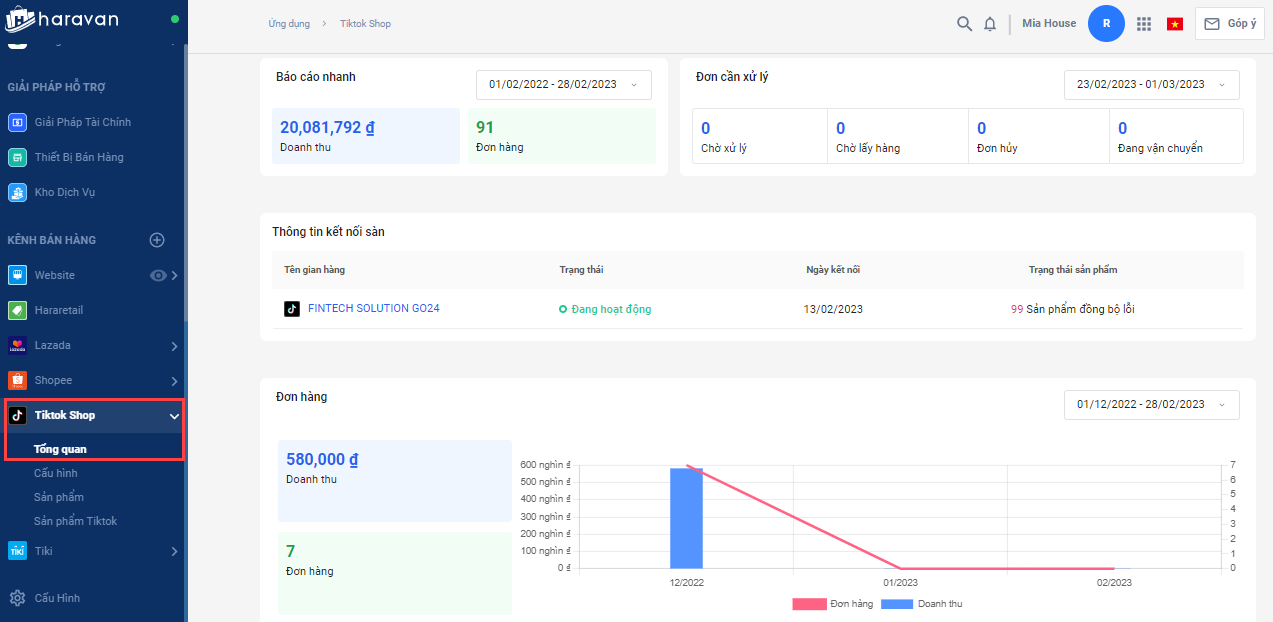Open Cấu Hình settings gear icon
Screen dimensions: 1273x622
[x=17, y=598]
